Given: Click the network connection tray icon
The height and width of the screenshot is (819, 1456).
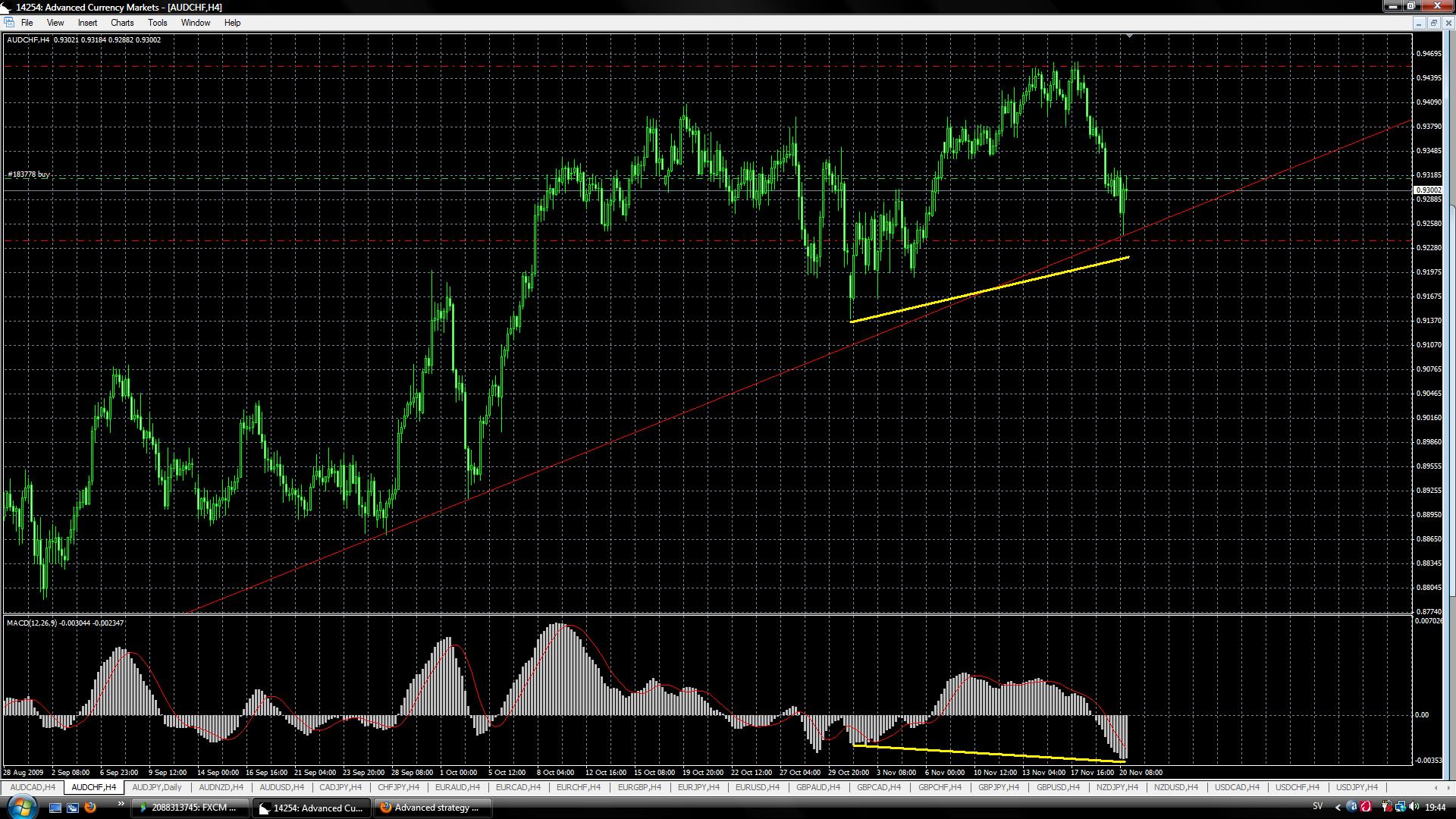Looking at the screenshot, I should (x=1401, y=807).
